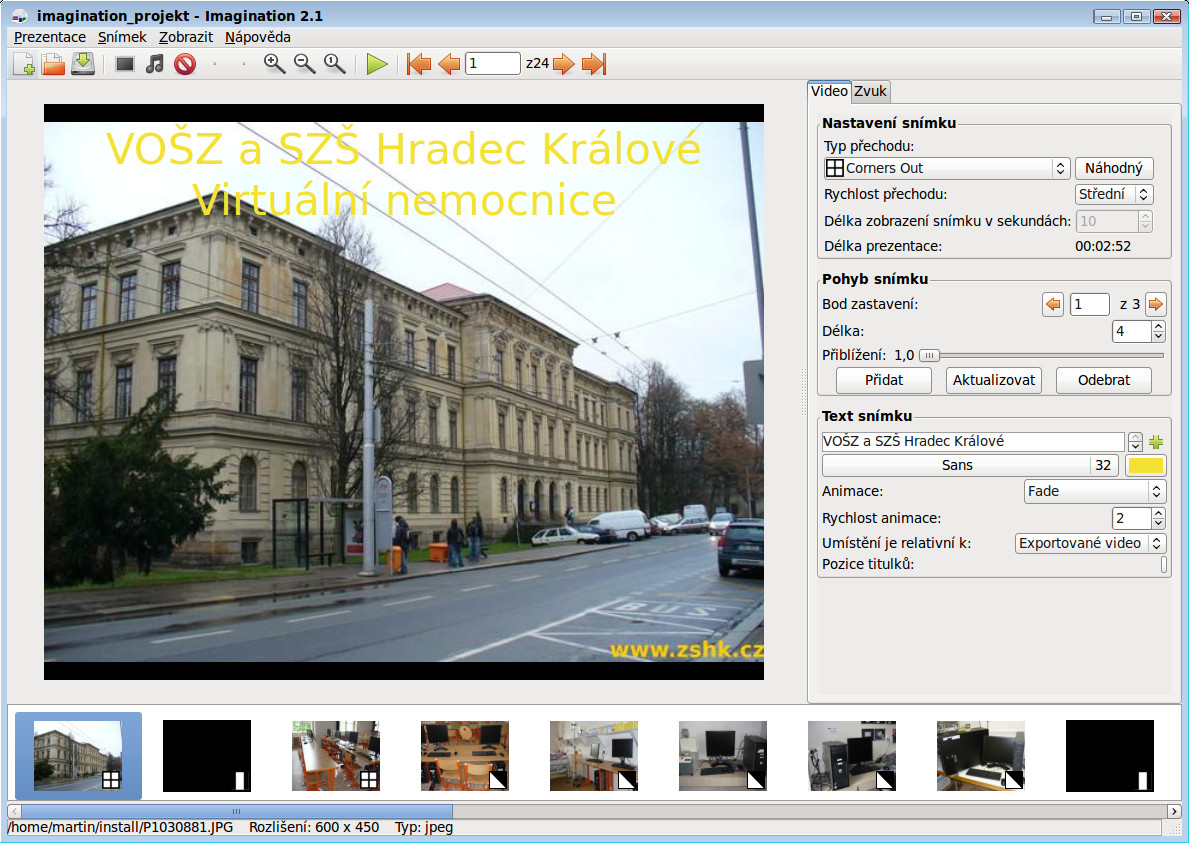This screenshot has width=1189, height=843.
Task: Select the sixth thumbnail with computer
Action: (723, 756)
